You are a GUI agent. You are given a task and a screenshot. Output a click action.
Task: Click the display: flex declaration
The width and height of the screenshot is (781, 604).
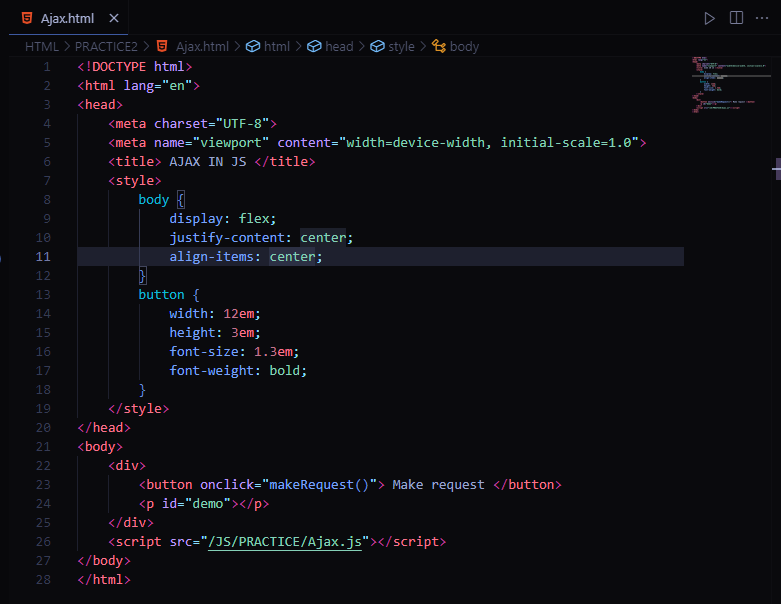[x=223, y=219]
